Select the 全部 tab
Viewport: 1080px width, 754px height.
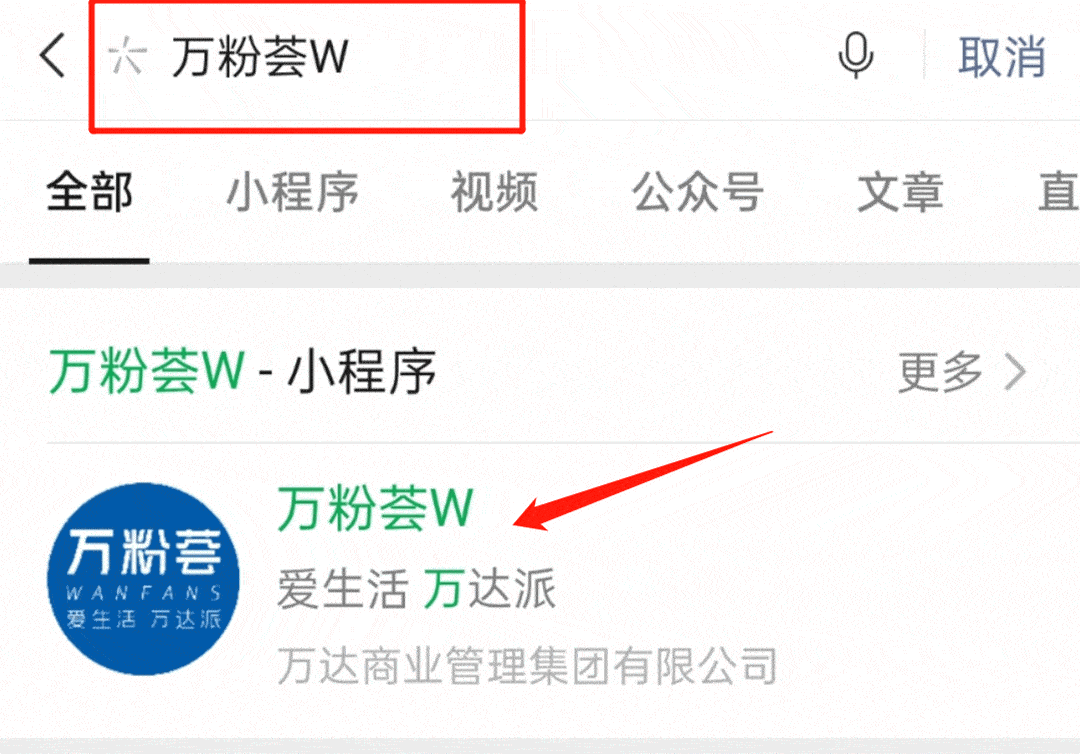(x=90, y=192)
